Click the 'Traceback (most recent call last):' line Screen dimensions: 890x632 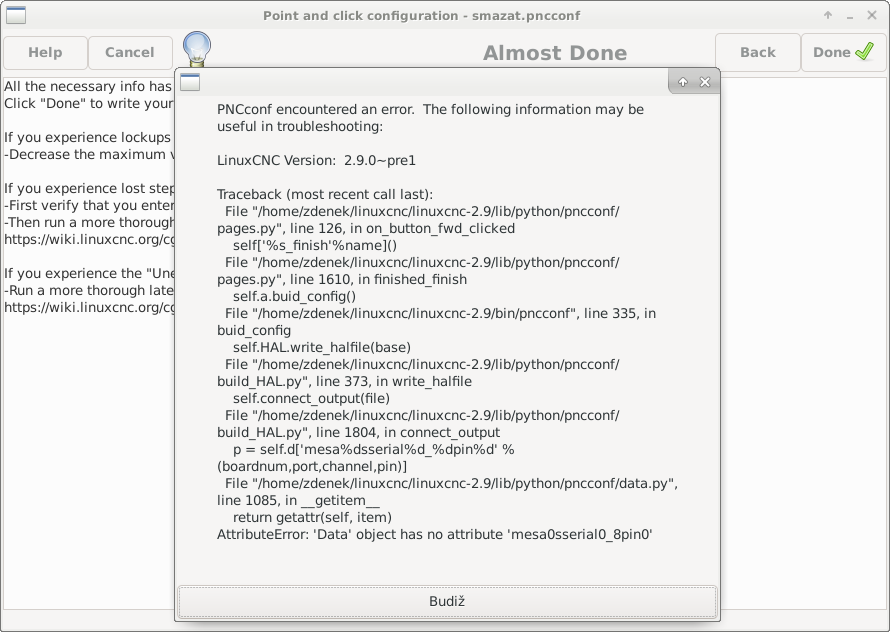tap(325, 195)
